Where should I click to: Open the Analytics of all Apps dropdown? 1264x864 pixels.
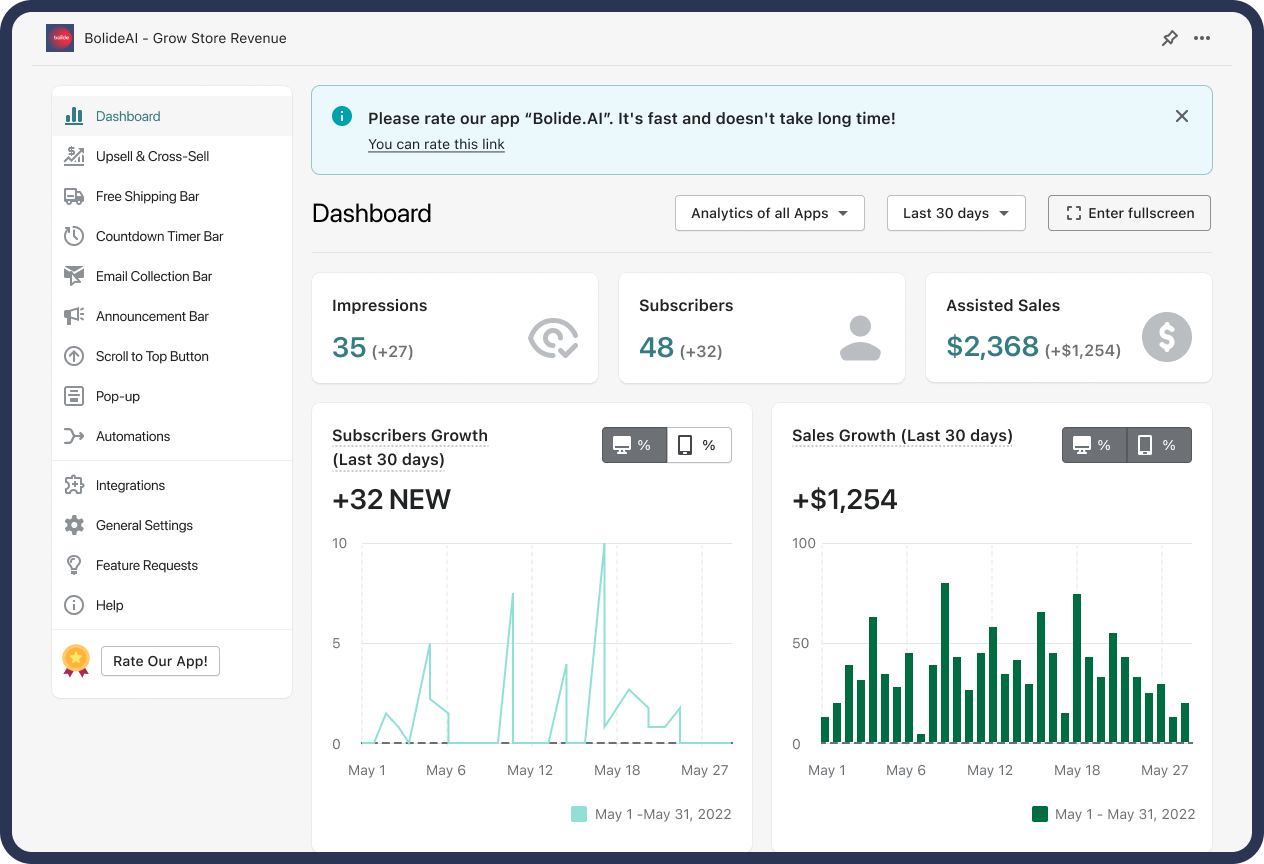click(770, 213)
